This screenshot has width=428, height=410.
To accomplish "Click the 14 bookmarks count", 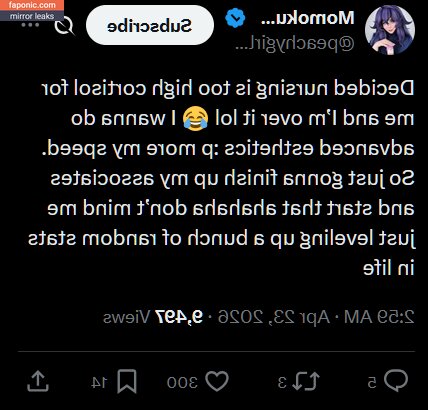I will click(99, 382).
